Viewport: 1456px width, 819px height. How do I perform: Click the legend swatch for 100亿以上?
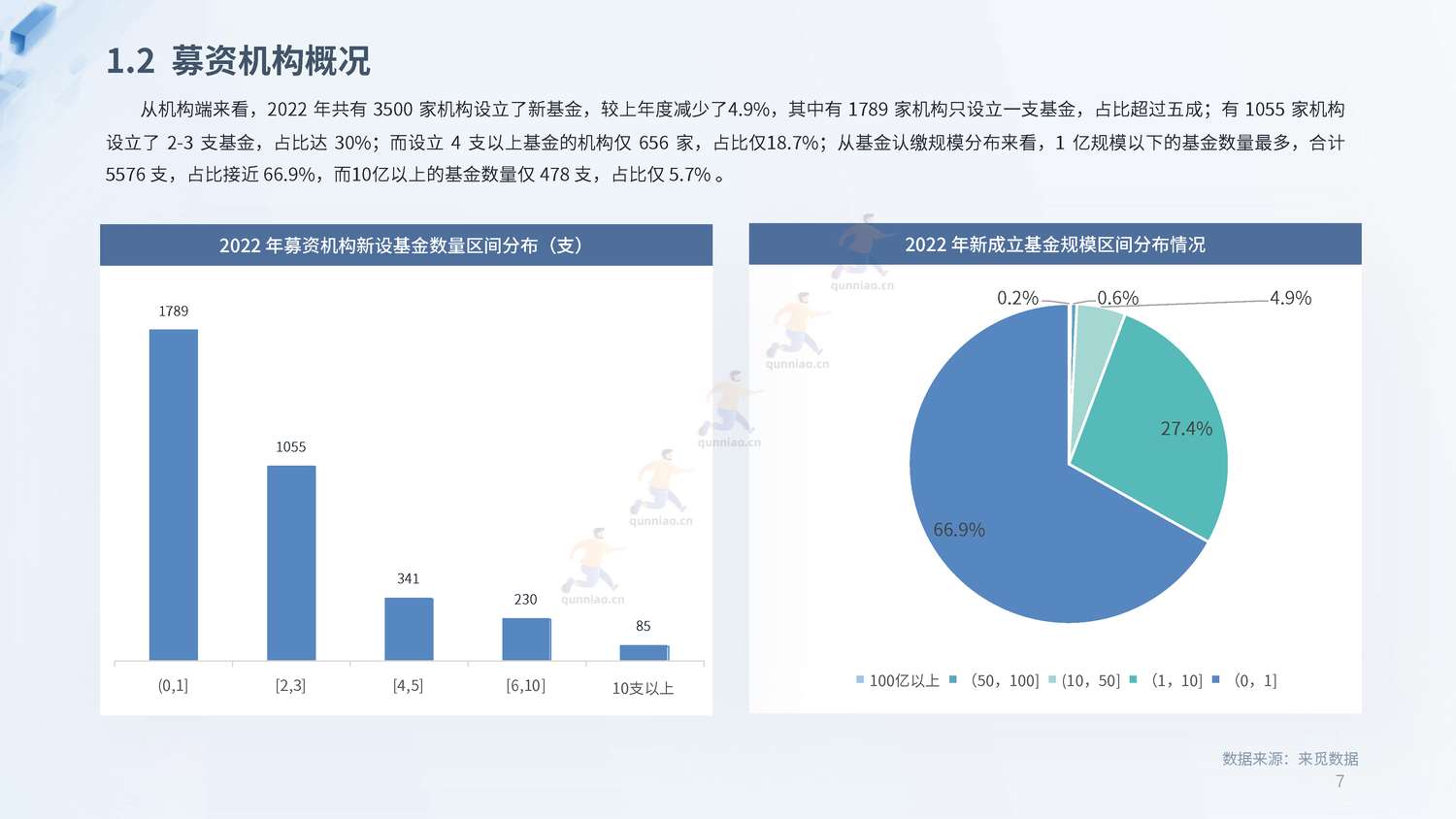click(860, 680)
